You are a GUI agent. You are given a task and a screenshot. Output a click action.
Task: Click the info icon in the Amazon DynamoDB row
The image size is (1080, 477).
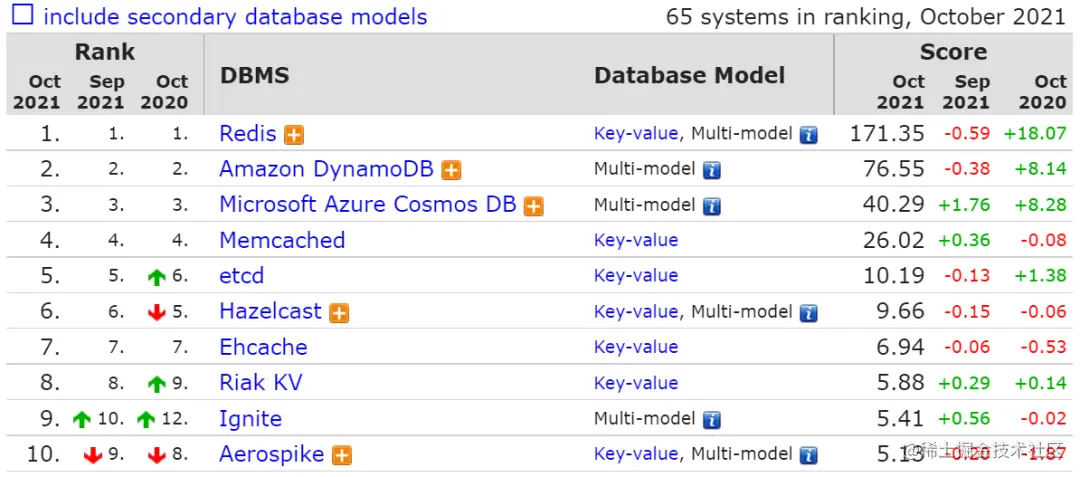click(x=711, y=170)
